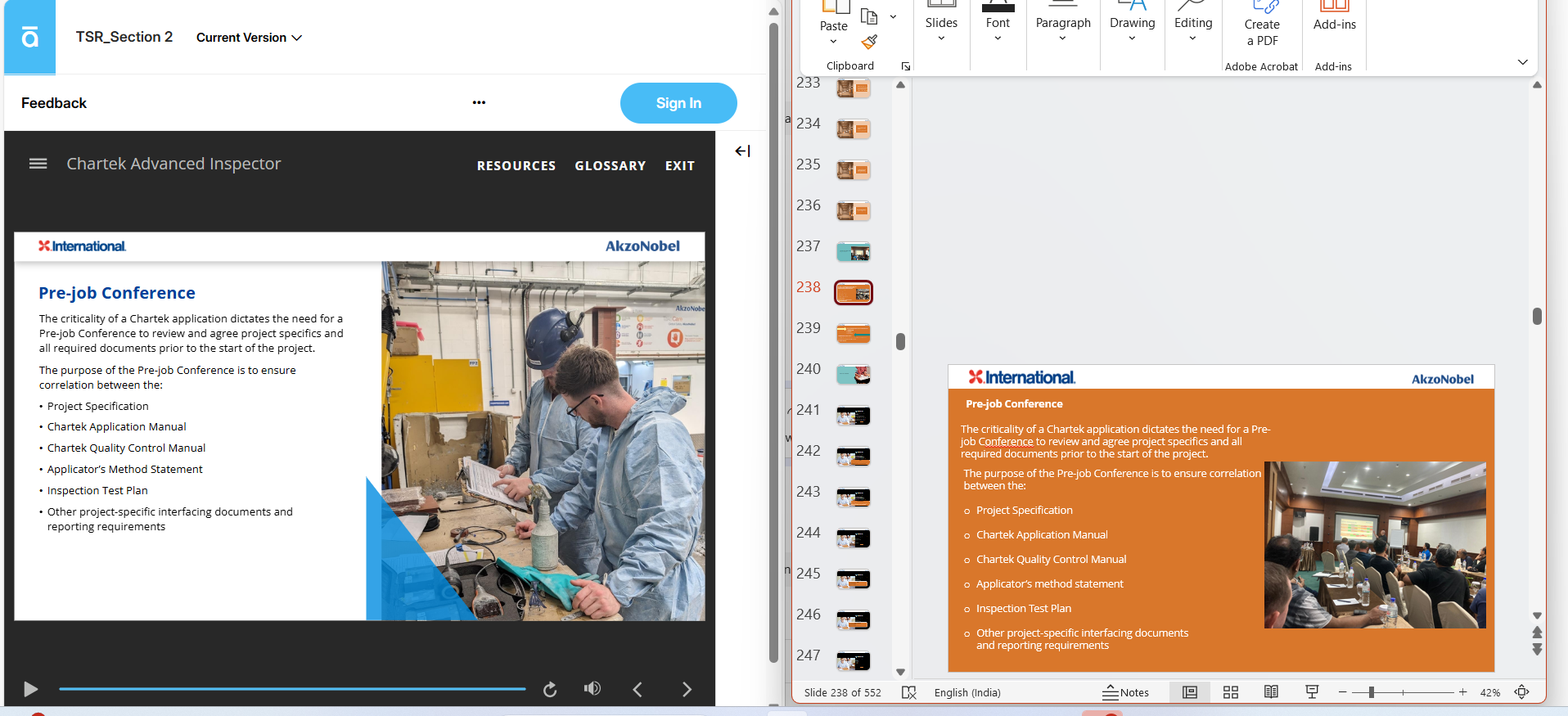Go to previous slide via double-up arrow
The width and height of the screenshot is (1568, 716).
click(x=1537, y=632)
